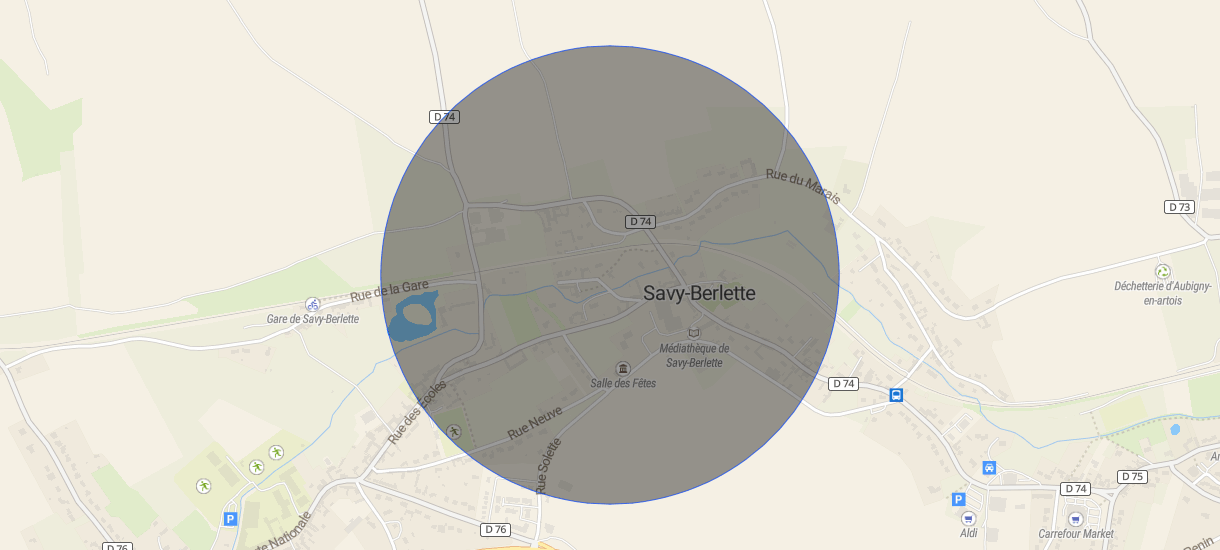Click the Carrefour Market shopping cart icon
Viewport: 1220px width, 550px height.
coord(1075,519)
